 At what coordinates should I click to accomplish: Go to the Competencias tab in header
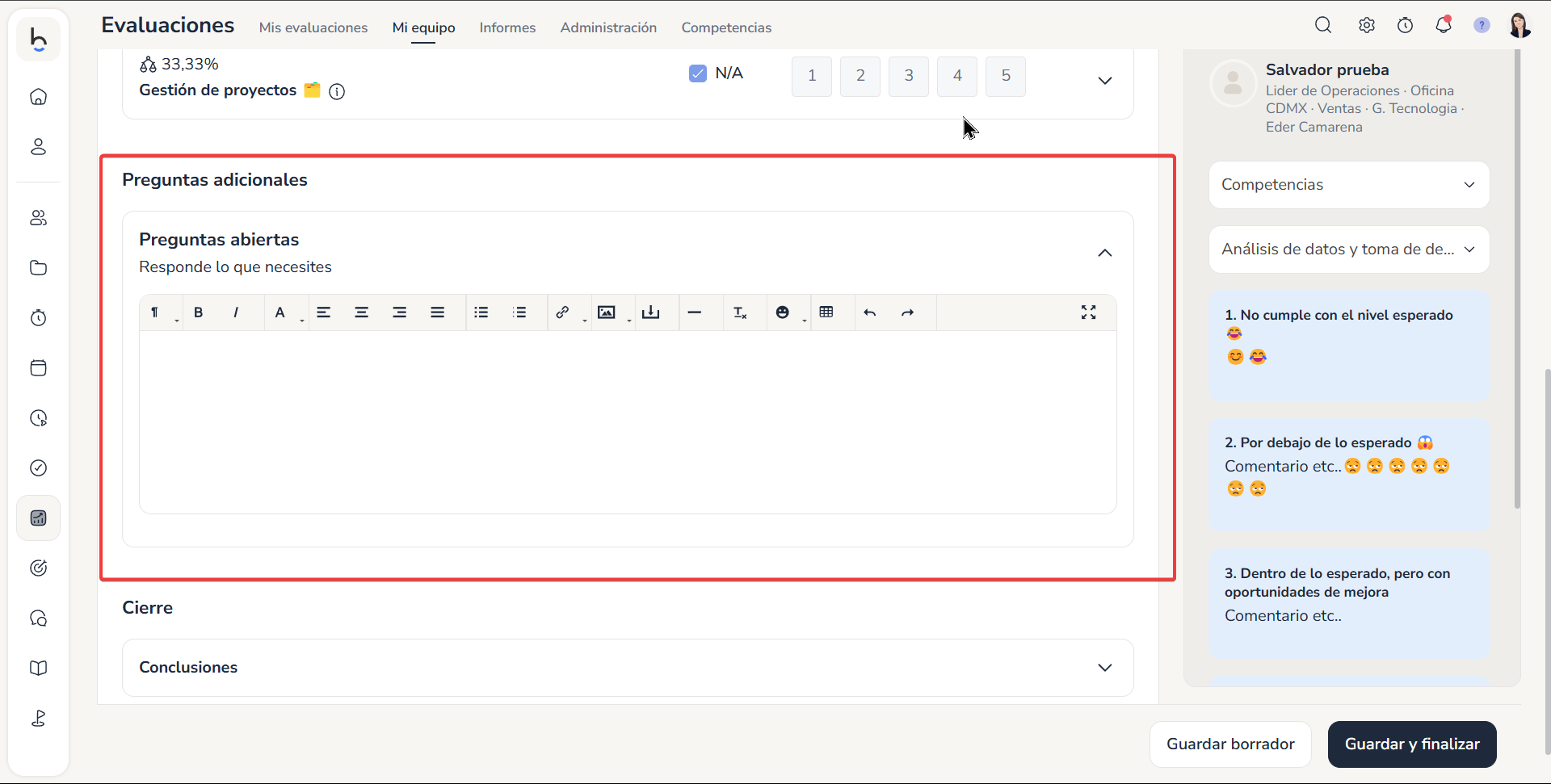(x=726, y=27)
